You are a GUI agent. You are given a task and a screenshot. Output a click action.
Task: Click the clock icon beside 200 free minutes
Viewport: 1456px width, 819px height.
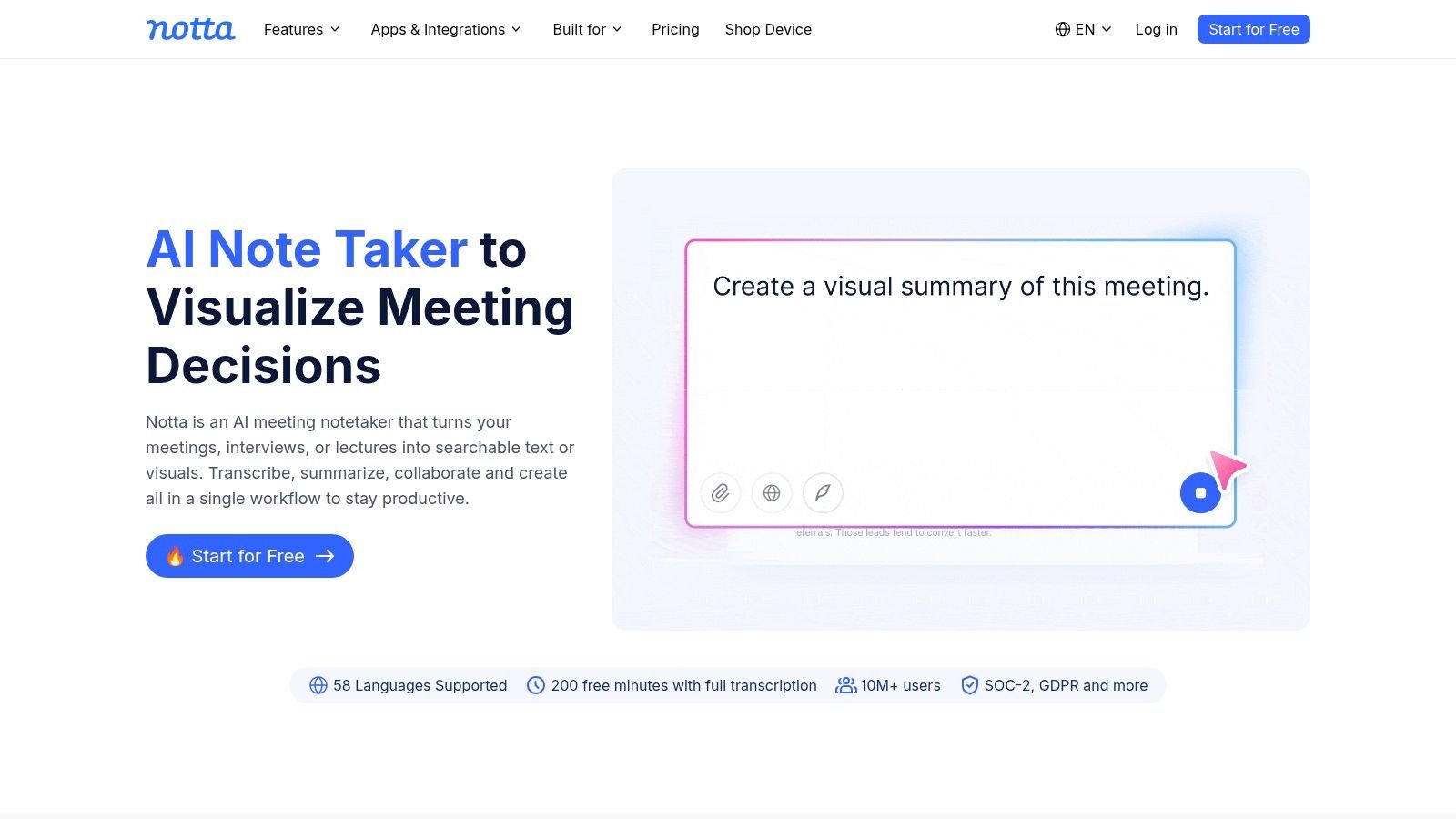click(536, 685)
